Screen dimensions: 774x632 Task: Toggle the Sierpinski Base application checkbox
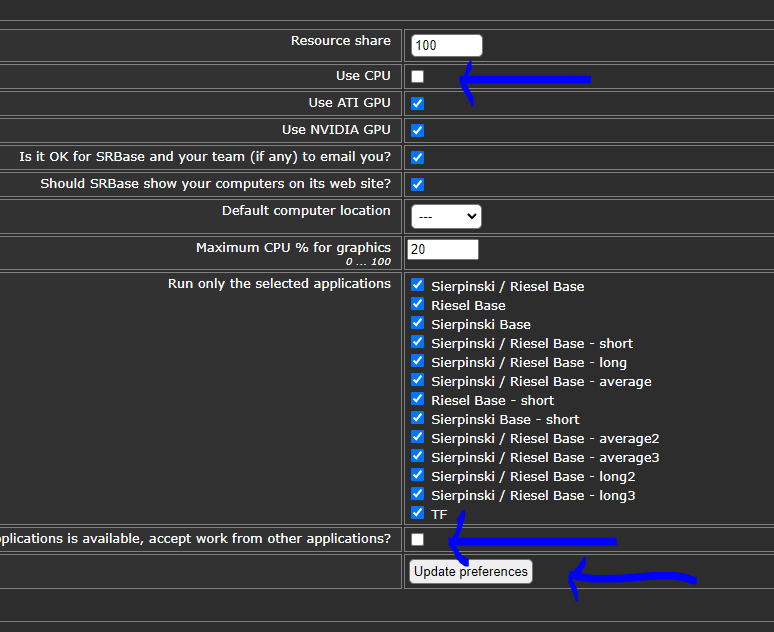coord(417,323)
